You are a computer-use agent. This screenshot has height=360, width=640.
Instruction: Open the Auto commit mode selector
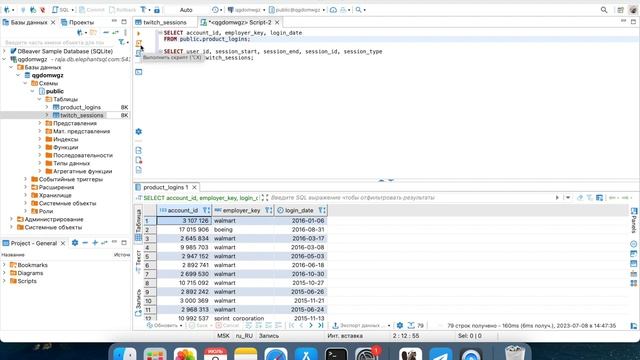point(186,10)
